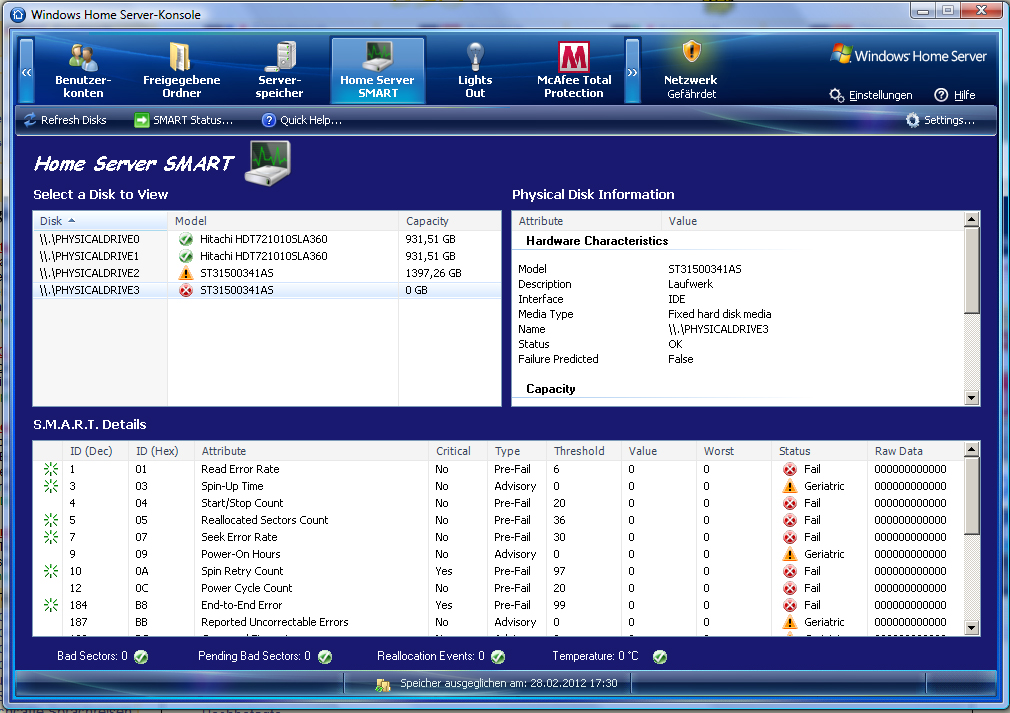Click the Bad Sectors green check icon
Image resolution: width=1010 pixels, height=713 pixels.
[x=141, y=656]
